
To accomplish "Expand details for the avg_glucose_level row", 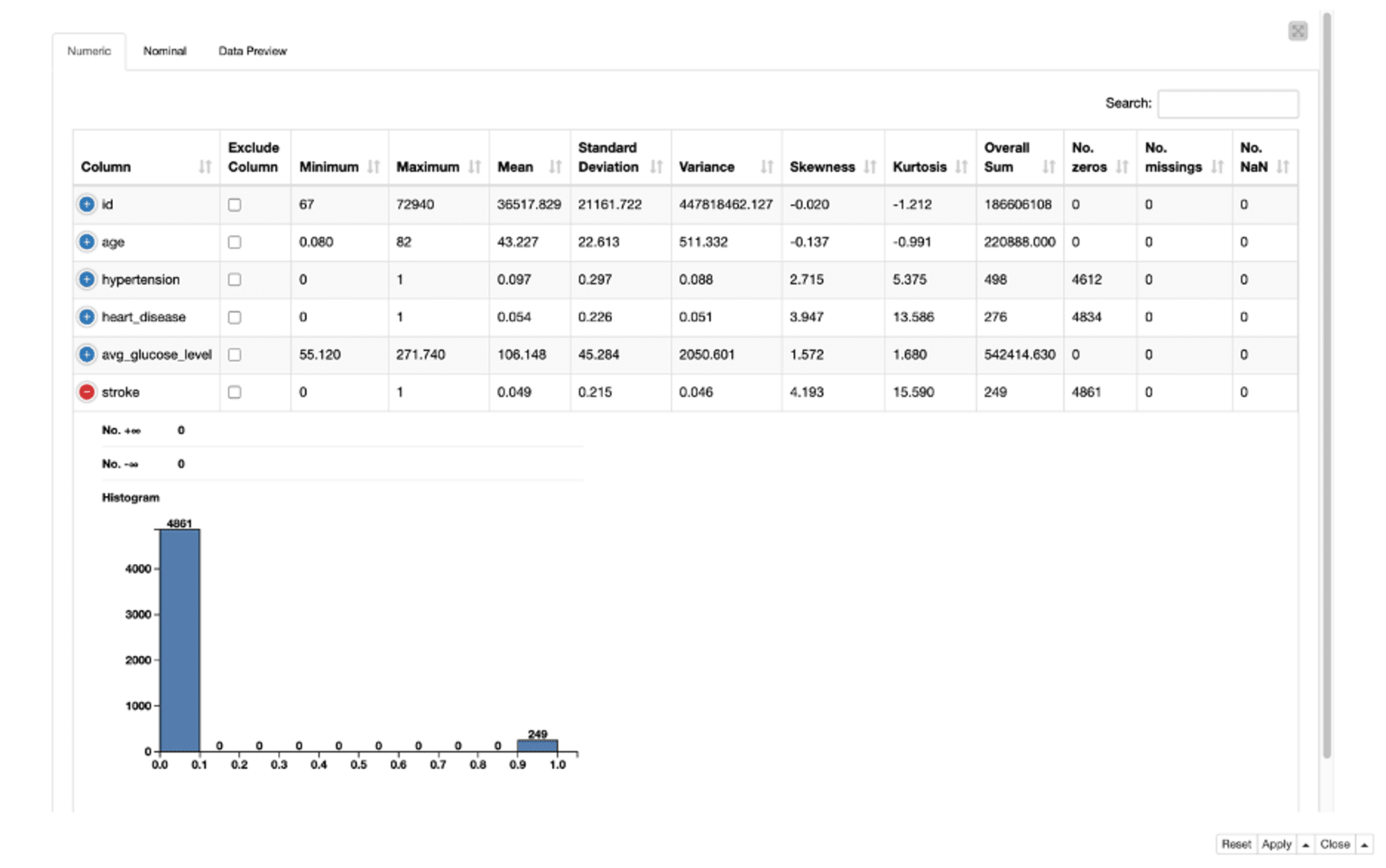I will pyautogui.click(x=87, y=355).
